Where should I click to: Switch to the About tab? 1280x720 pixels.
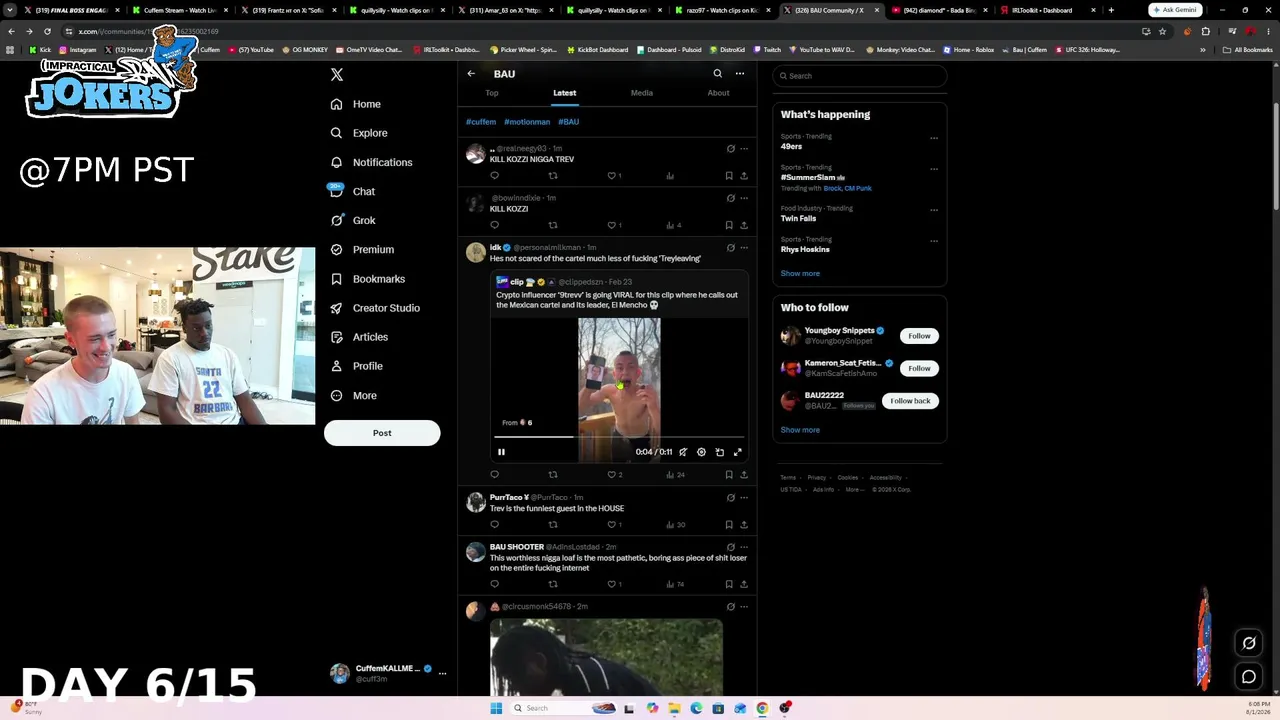tap(718, 93)
